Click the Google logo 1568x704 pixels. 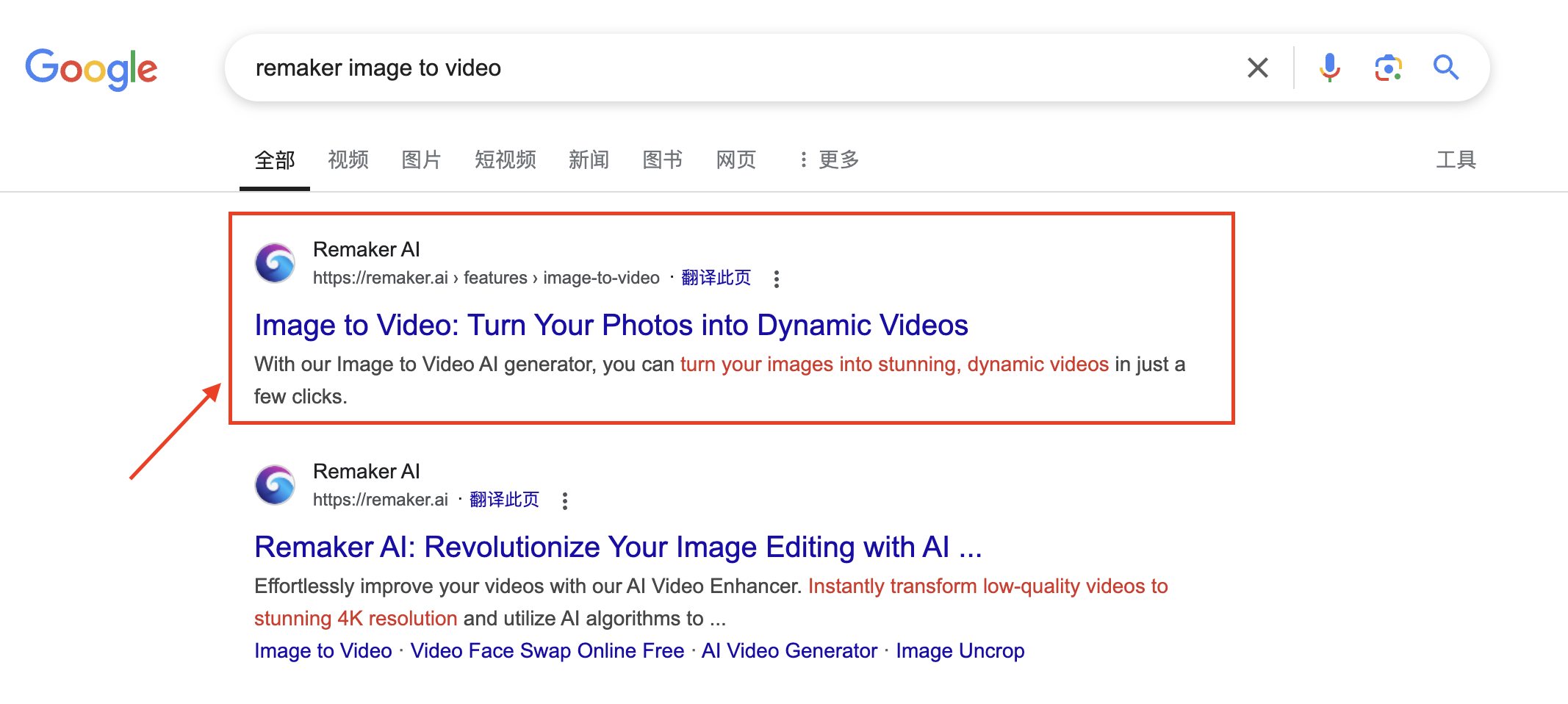point(91,69)
